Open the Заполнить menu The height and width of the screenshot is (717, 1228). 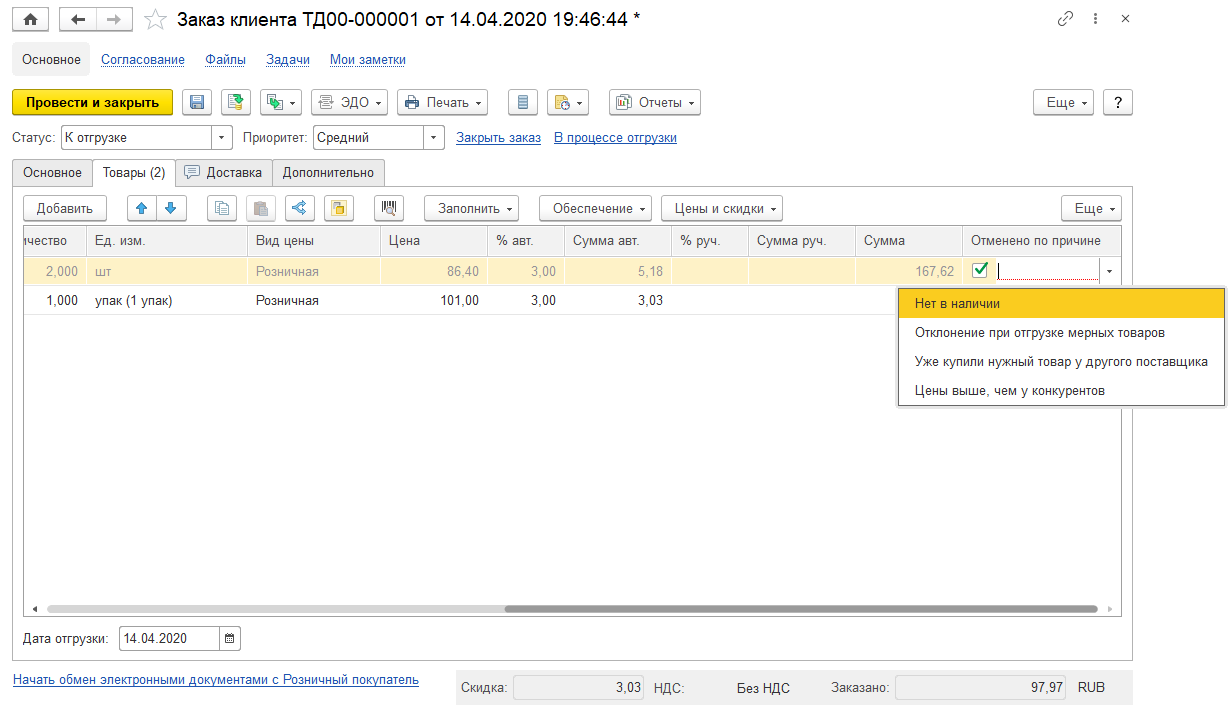(472, 208)
